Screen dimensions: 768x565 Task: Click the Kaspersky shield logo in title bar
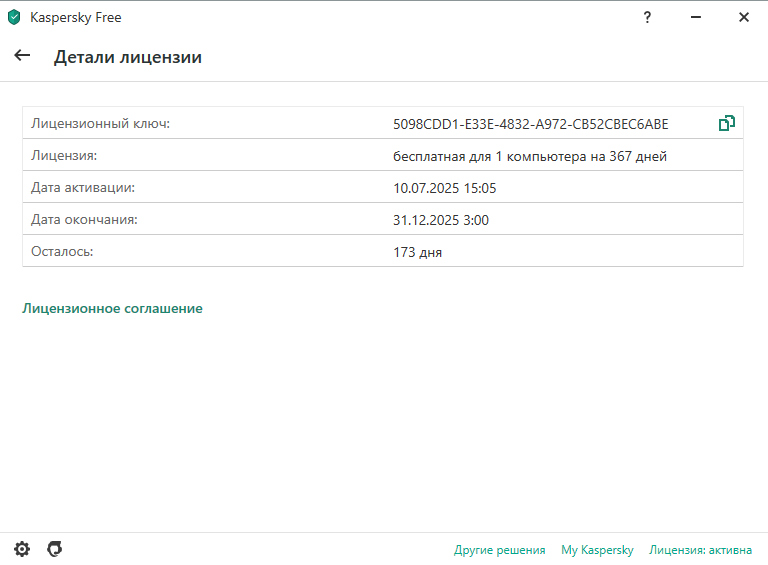tap(14, 17)
